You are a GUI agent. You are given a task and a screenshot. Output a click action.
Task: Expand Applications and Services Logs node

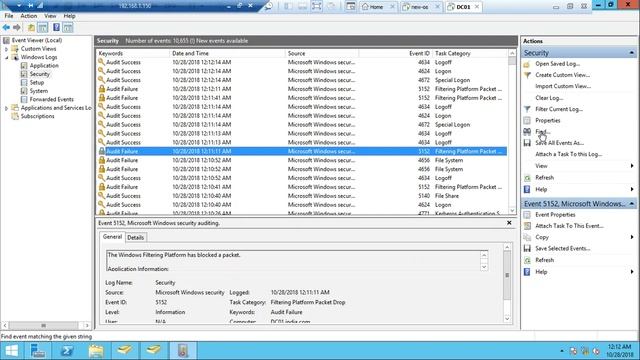tap(6, 108)
